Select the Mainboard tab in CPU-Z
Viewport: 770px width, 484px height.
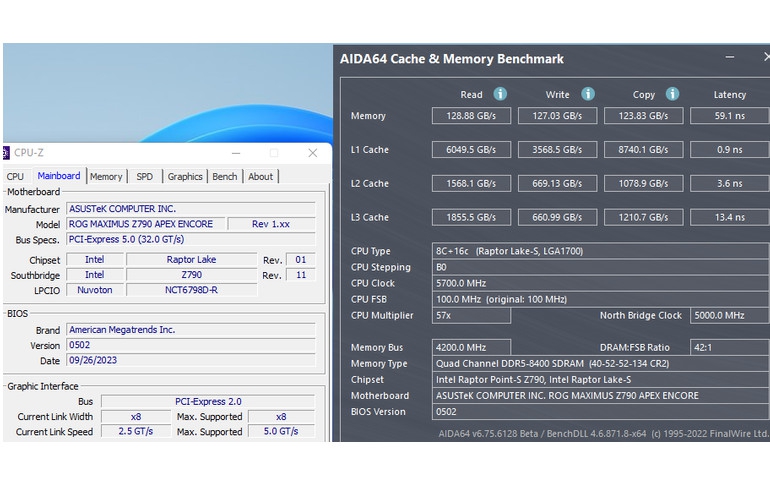coord(59,176)
